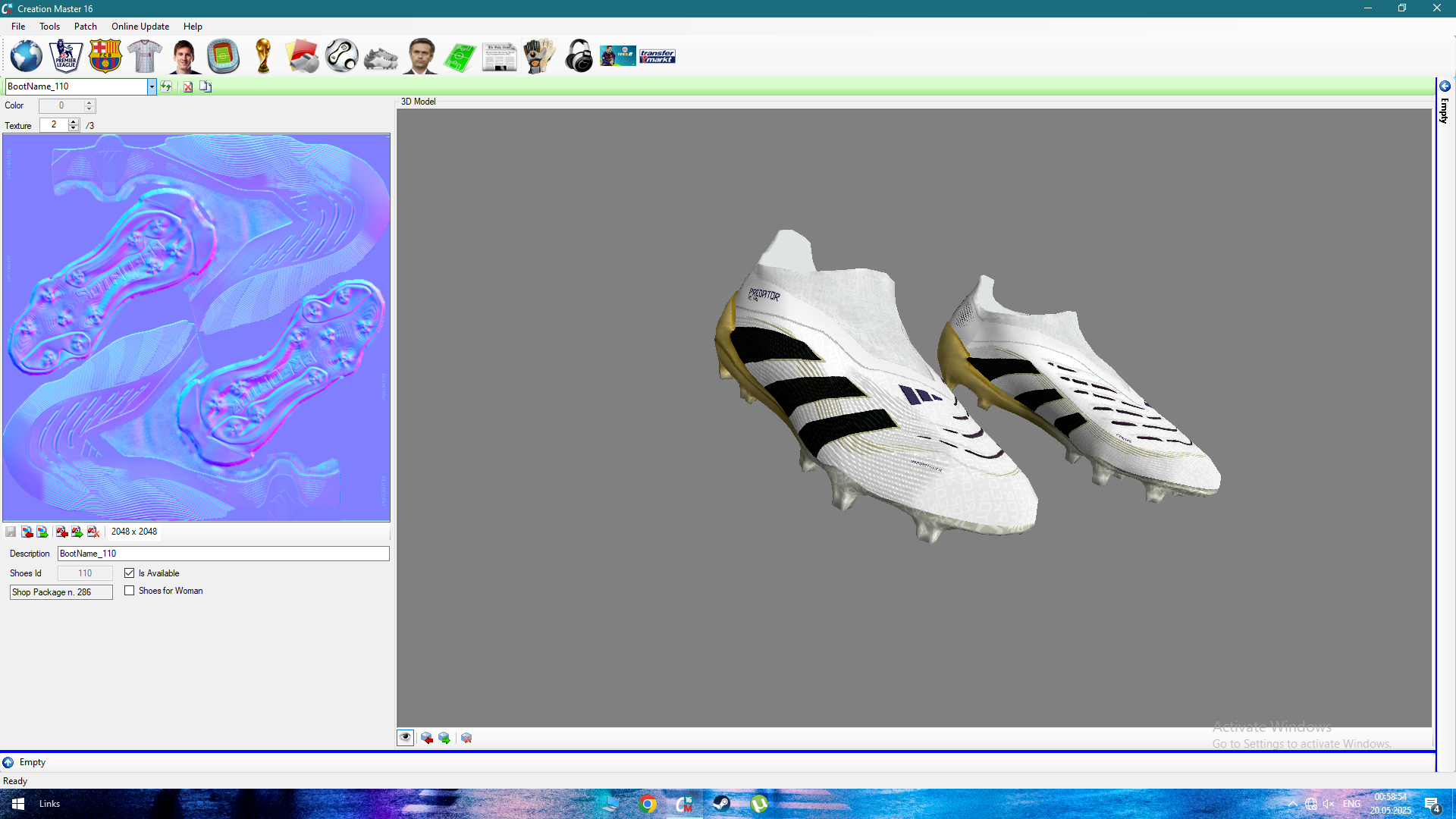1456x819 pixels.
Task: Click the Creation Master taskbar icon
Action: (685, 804)
